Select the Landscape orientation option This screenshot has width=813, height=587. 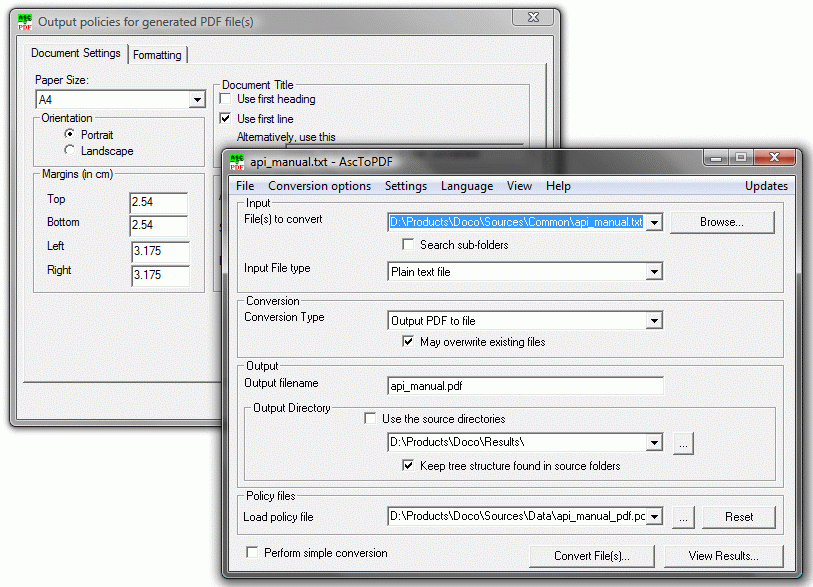click(69, 151)
